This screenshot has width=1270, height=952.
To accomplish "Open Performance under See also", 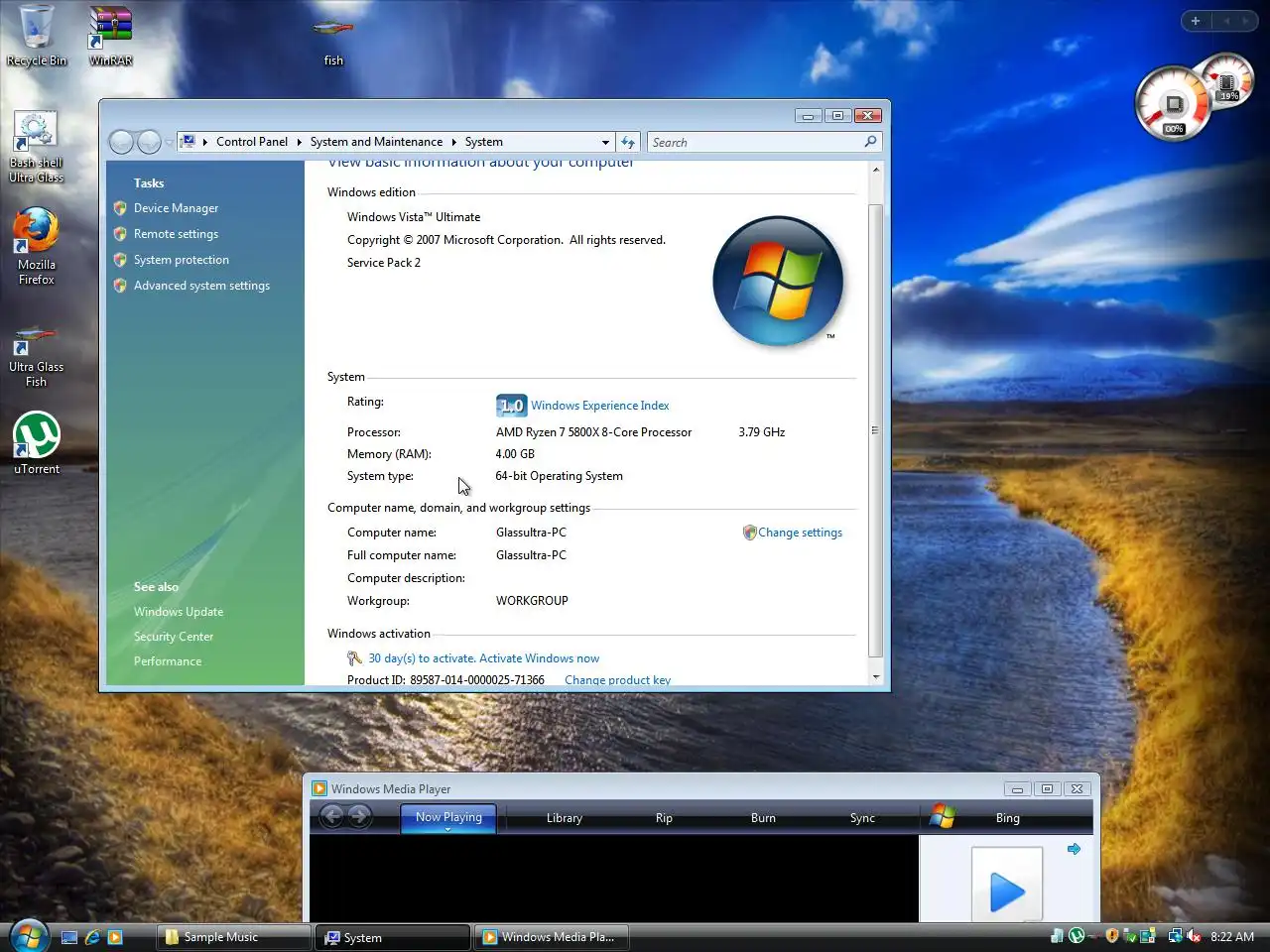I will click(x=168, y=661).
